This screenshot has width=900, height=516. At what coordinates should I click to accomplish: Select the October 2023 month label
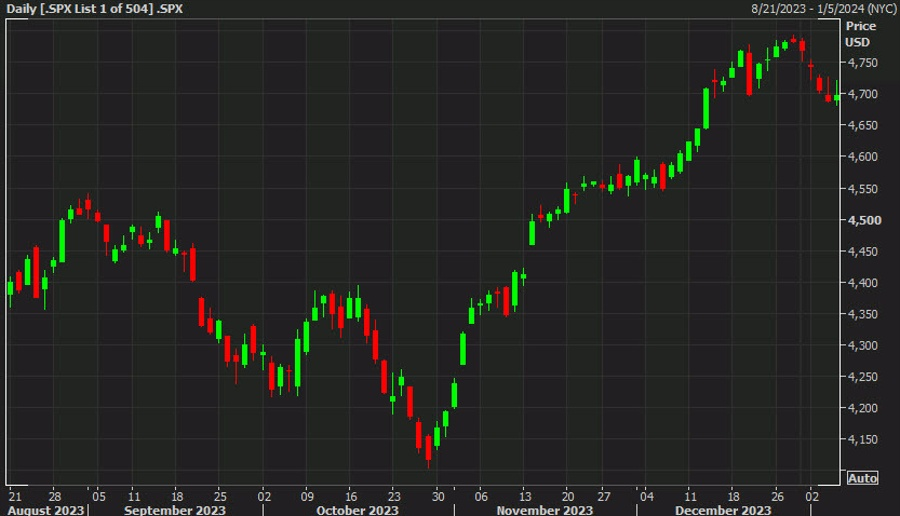tap(357, 510)
